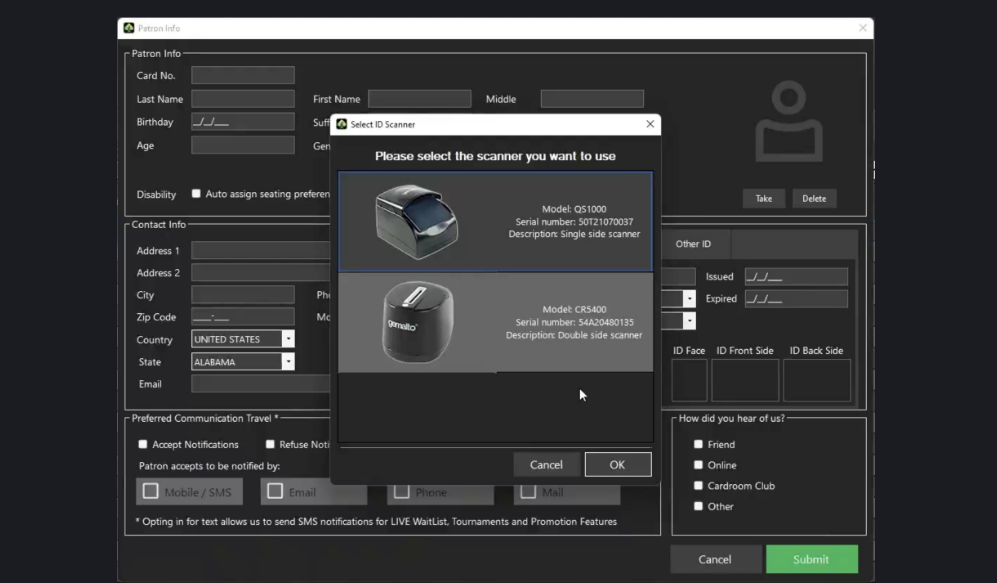Toggle Auto assign seating preference checkbox
997x583 pixels.
196,193
